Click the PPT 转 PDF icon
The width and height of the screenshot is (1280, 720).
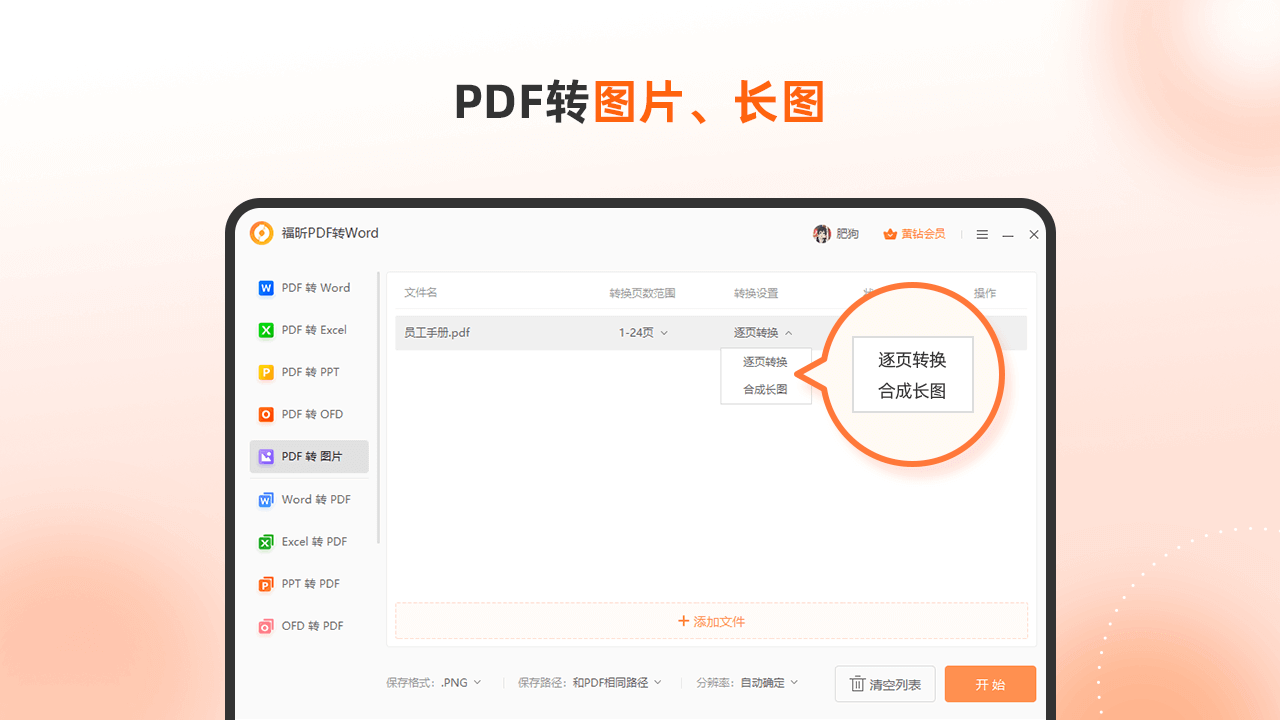tap(266, 584)
